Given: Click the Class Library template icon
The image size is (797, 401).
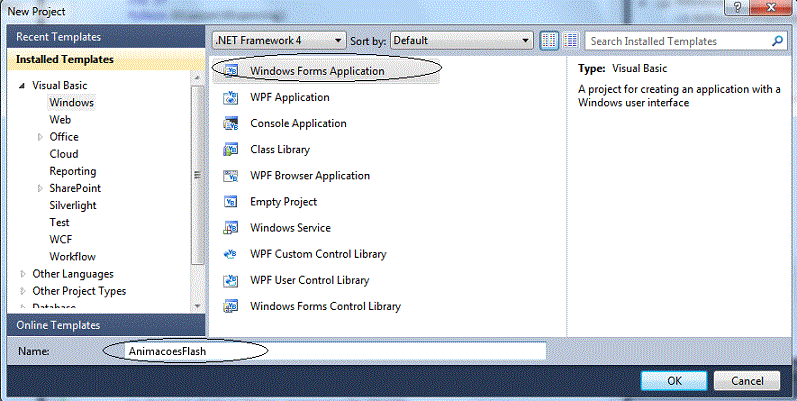Looking at the screenshot, I should [231, 149].
